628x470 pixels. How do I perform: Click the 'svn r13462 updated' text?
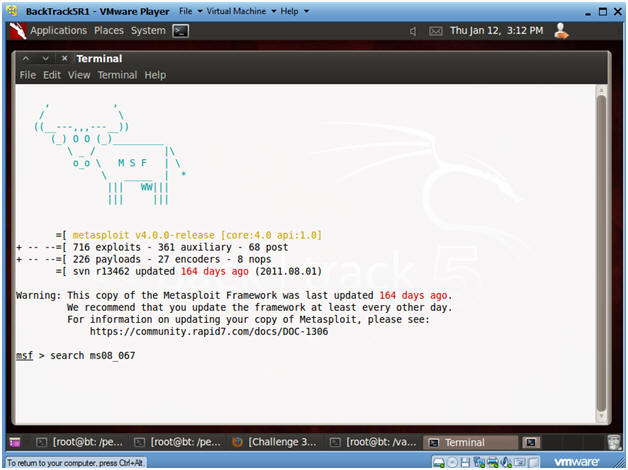click(x=124, y=271)
